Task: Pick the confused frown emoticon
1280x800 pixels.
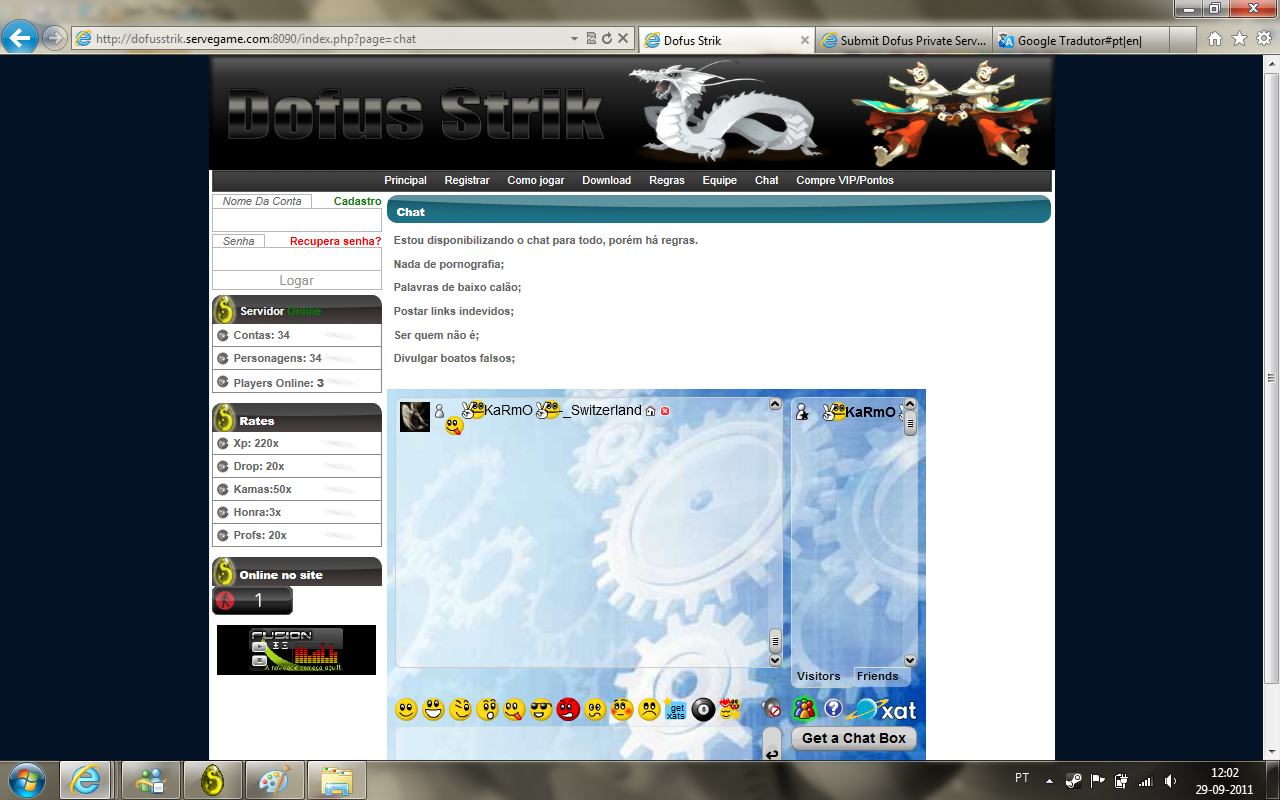Action: click(595, 710)
